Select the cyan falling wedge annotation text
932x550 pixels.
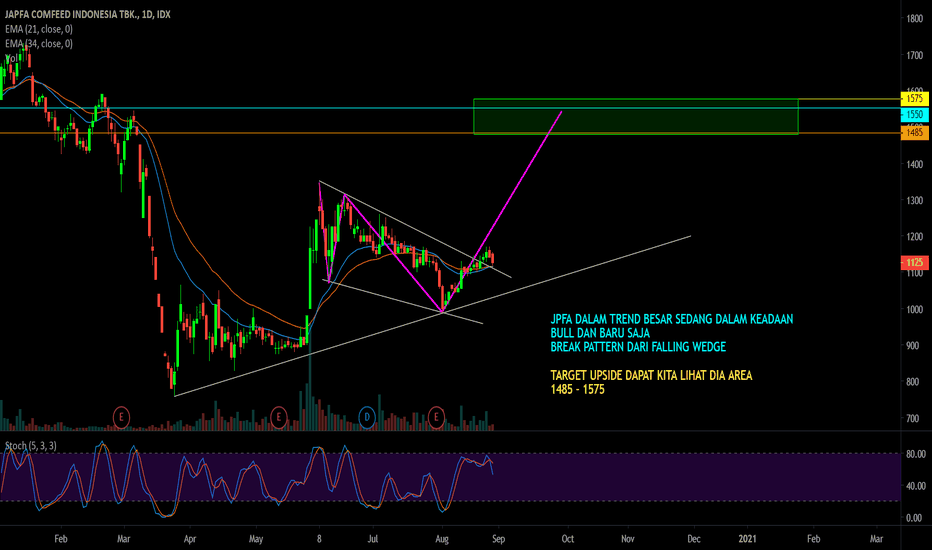pyautogui.click(x=672, y=333)
